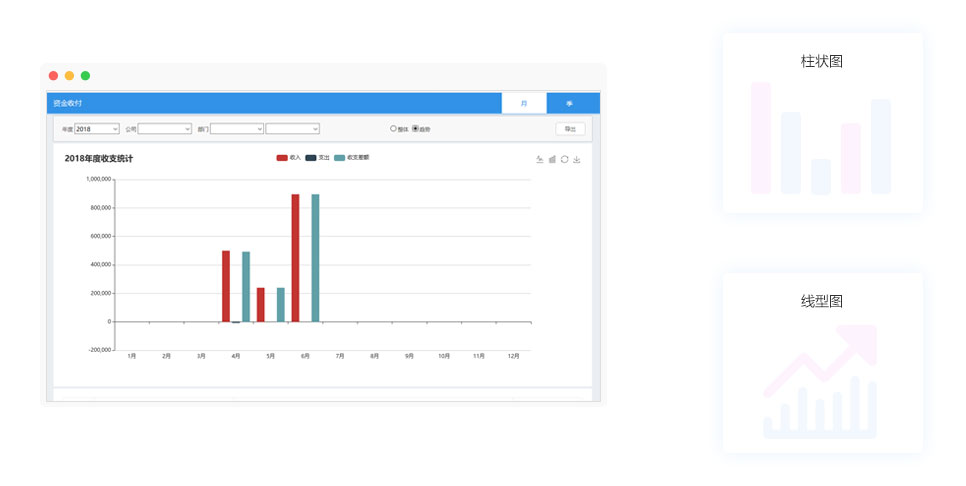Open the 年度 2018 year dropdown

97,129
